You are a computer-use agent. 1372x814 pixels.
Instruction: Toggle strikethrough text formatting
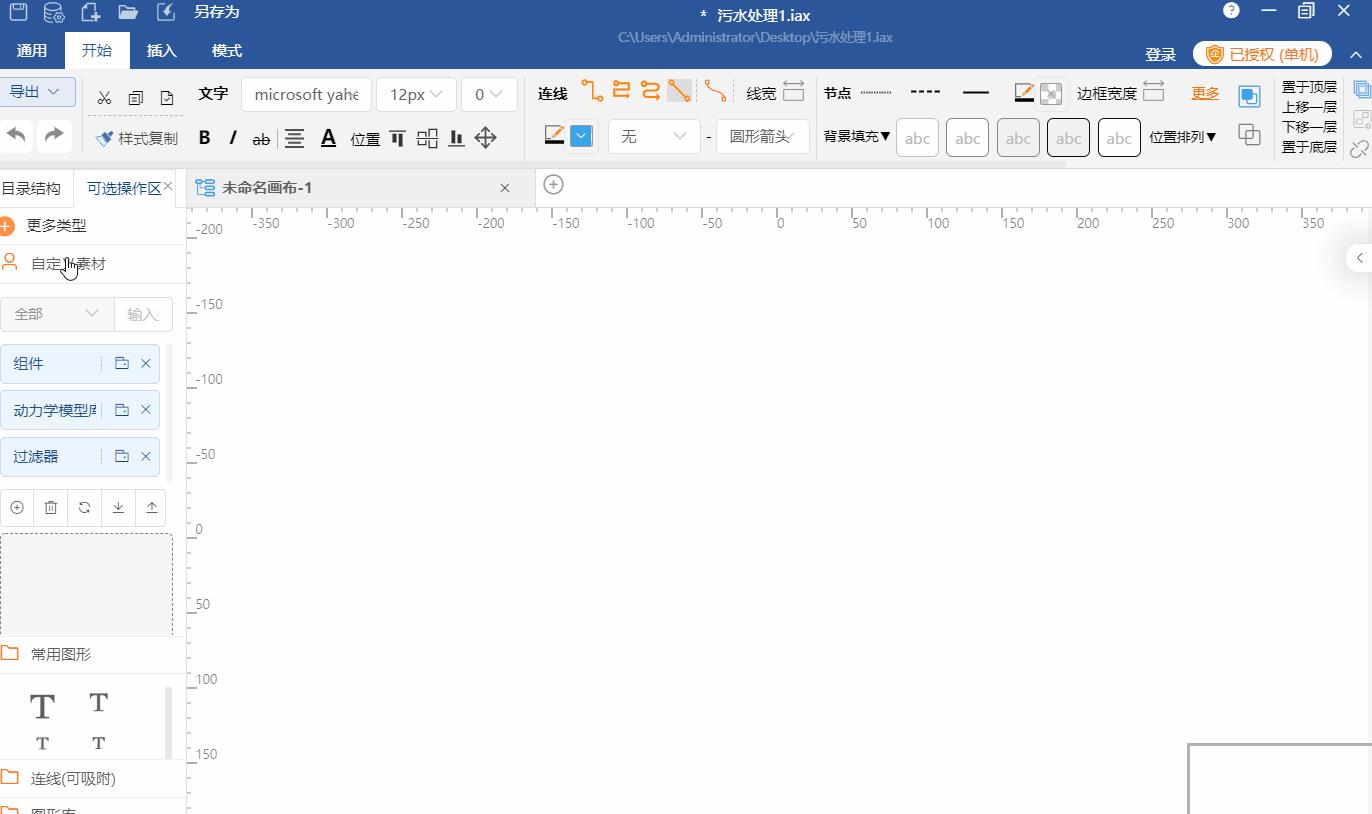click(x=261, y=139)
